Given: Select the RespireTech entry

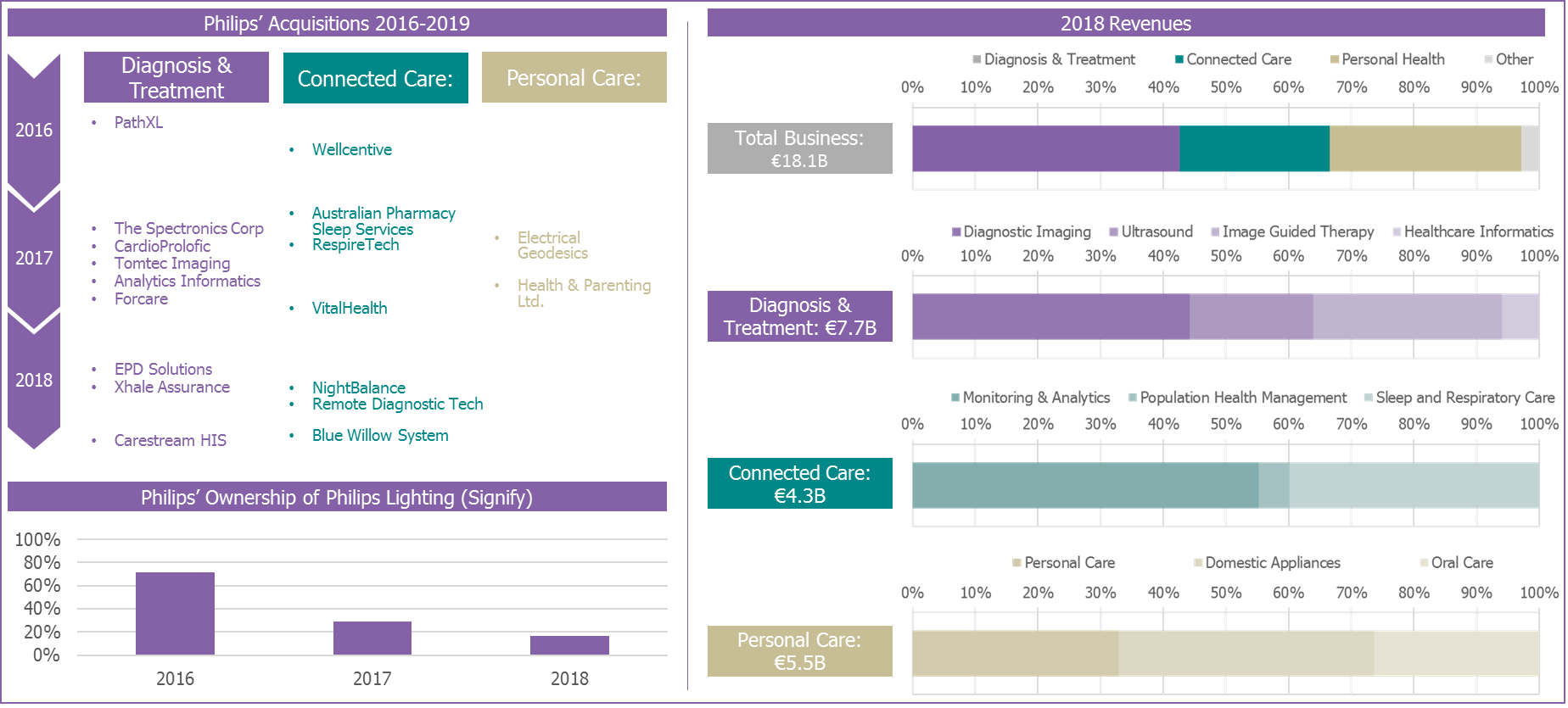Looking at the screenshot, I should 356,244.
